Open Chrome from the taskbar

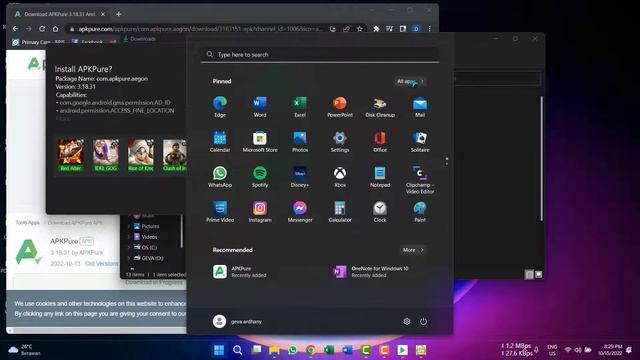click(x=311, y=350)
